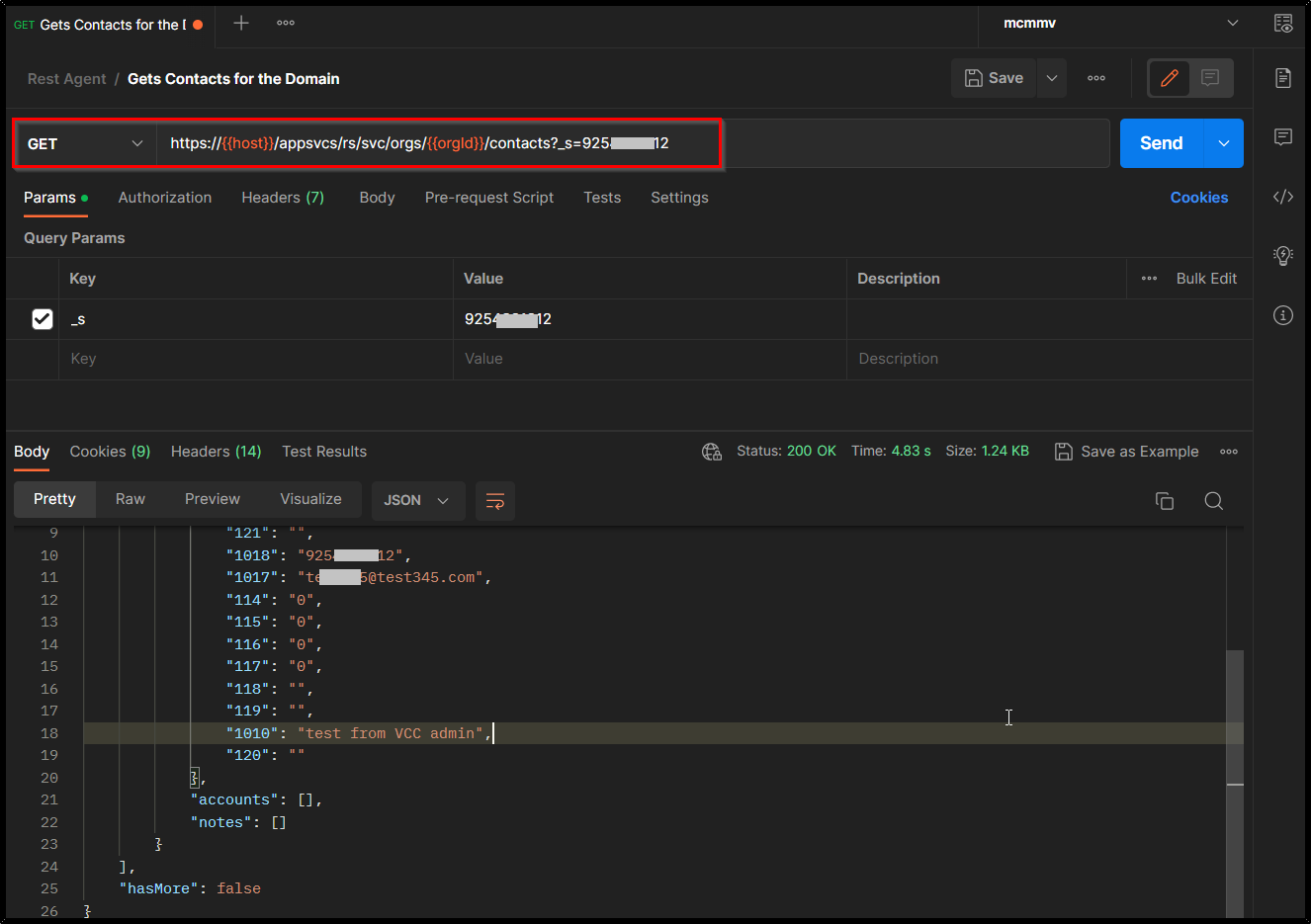Open the request Settings tab

tap(679, 198)
